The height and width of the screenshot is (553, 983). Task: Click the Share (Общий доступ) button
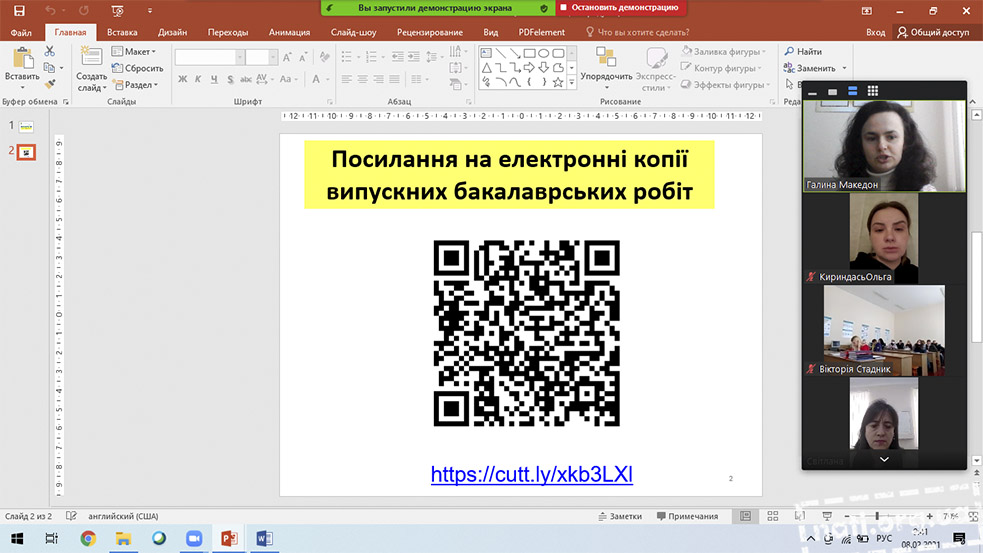pos(933,32)
